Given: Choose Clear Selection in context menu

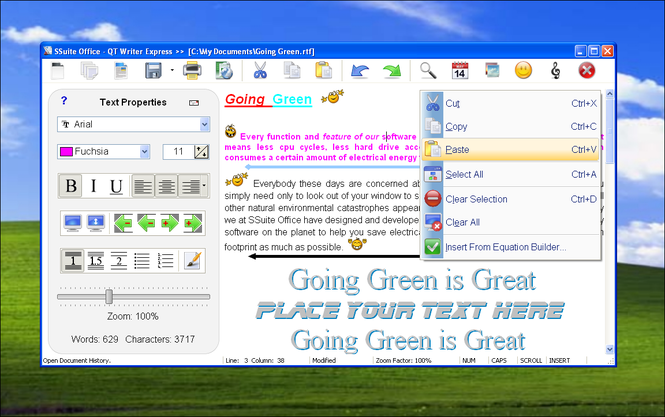Looking at the screenshot, I should click(511, 199).
